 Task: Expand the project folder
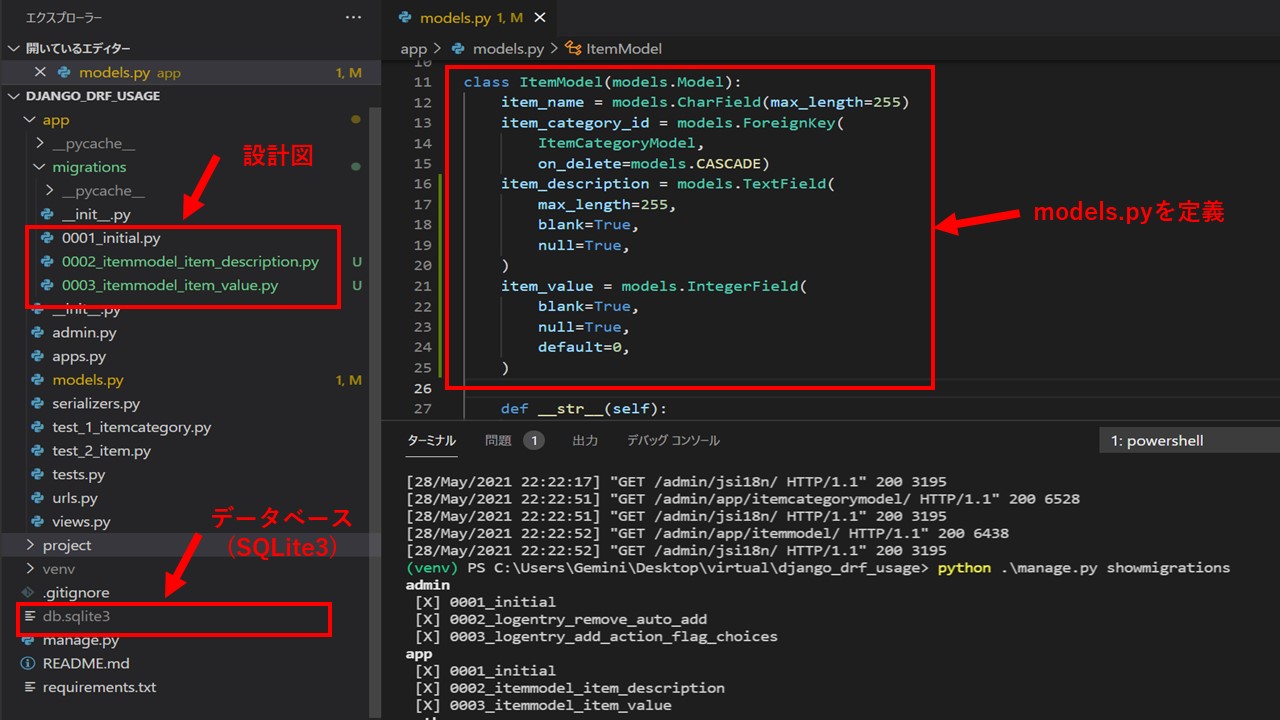tap(30, 545)
